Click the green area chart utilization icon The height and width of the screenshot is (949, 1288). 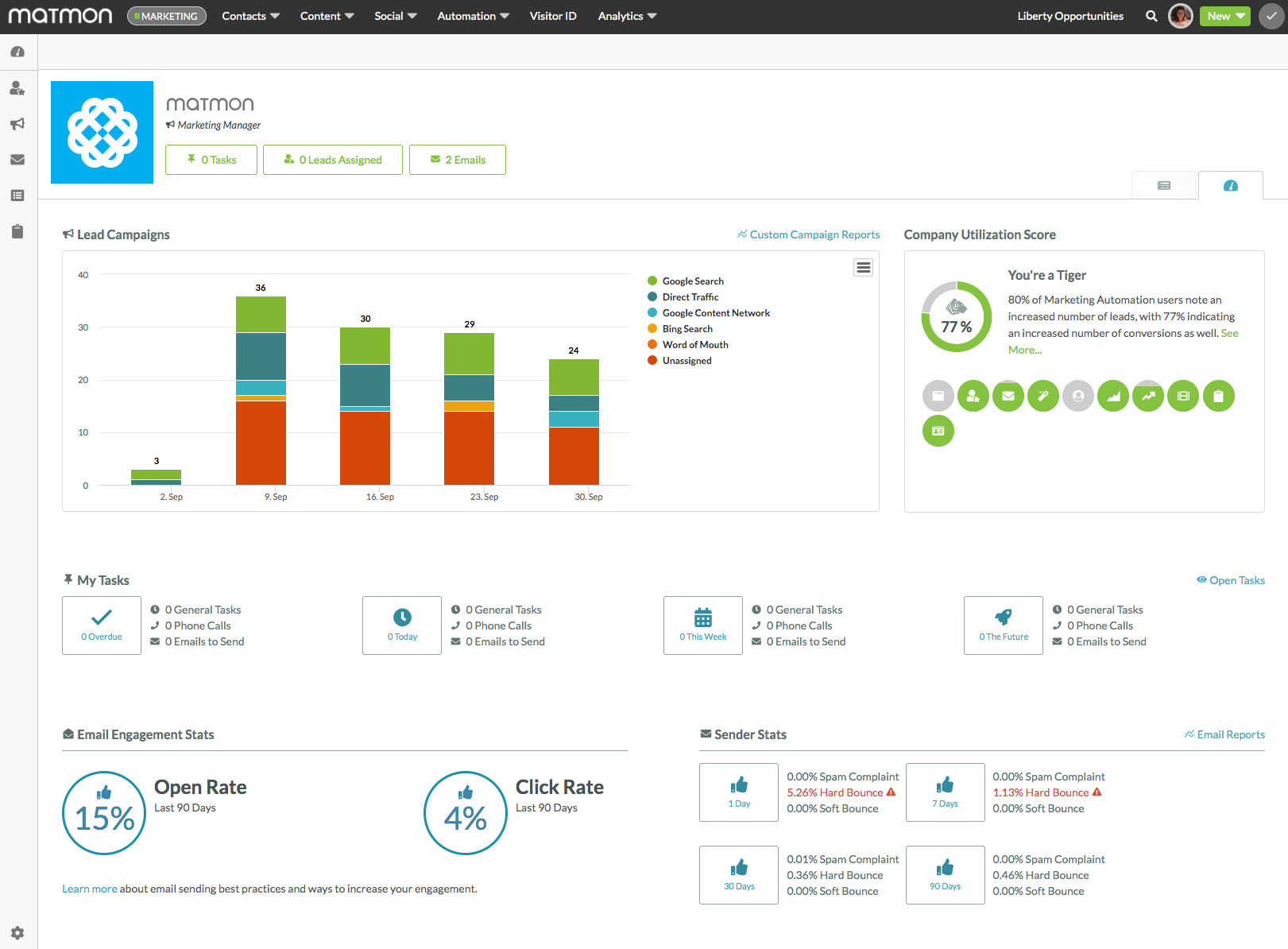pos(1113,396)
